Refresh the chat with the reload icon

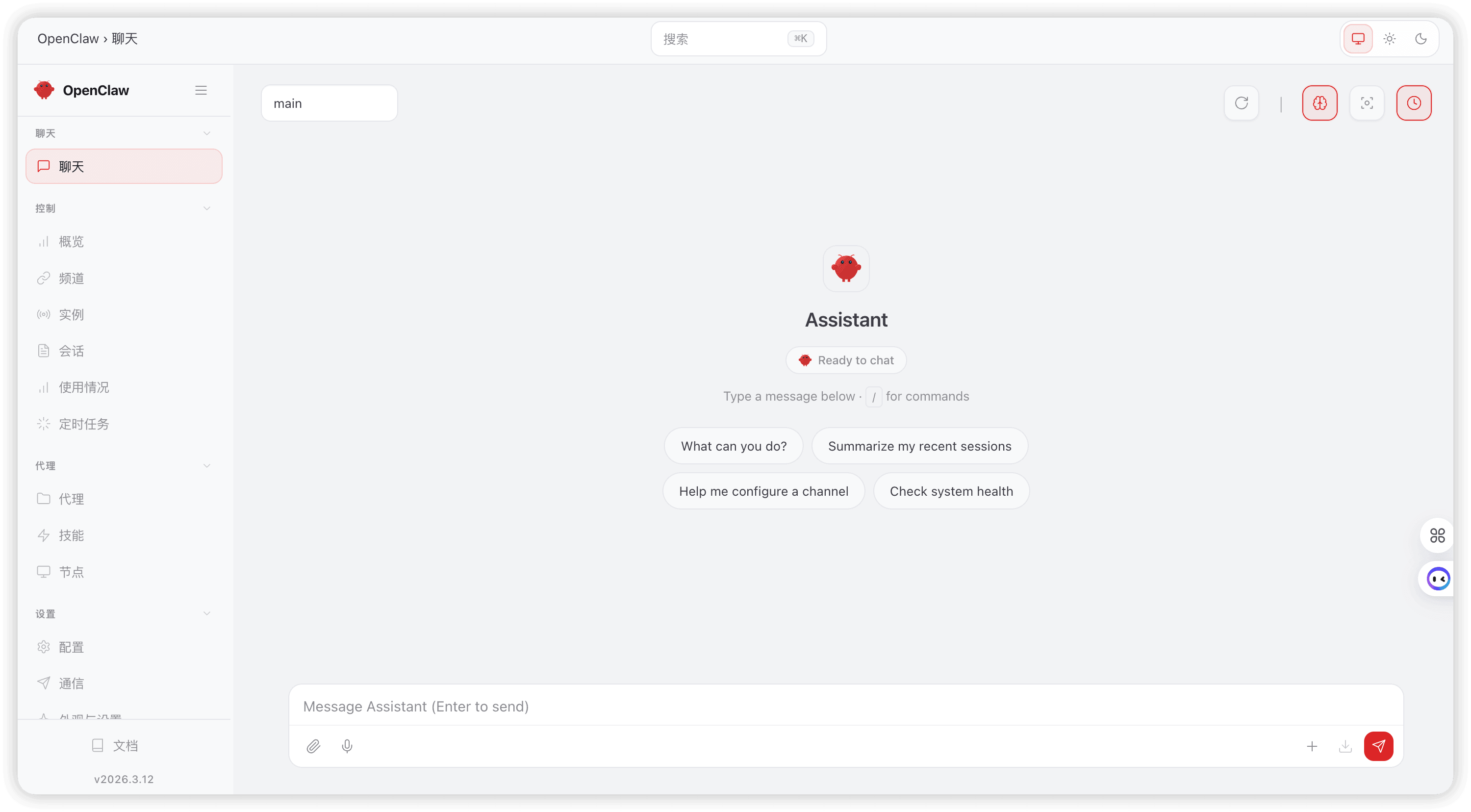click(x=1241, y=103)
